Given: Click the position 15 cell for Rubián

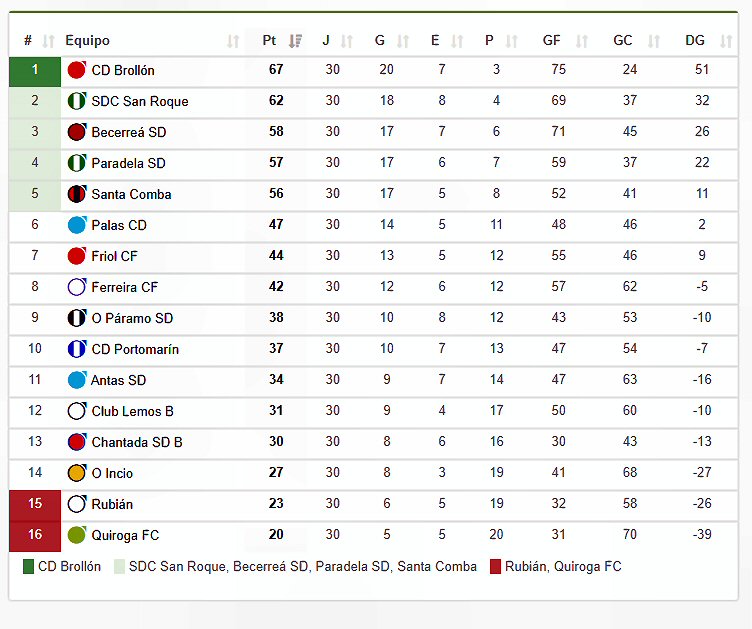Looking at the screenshot, I should [35, 504].
